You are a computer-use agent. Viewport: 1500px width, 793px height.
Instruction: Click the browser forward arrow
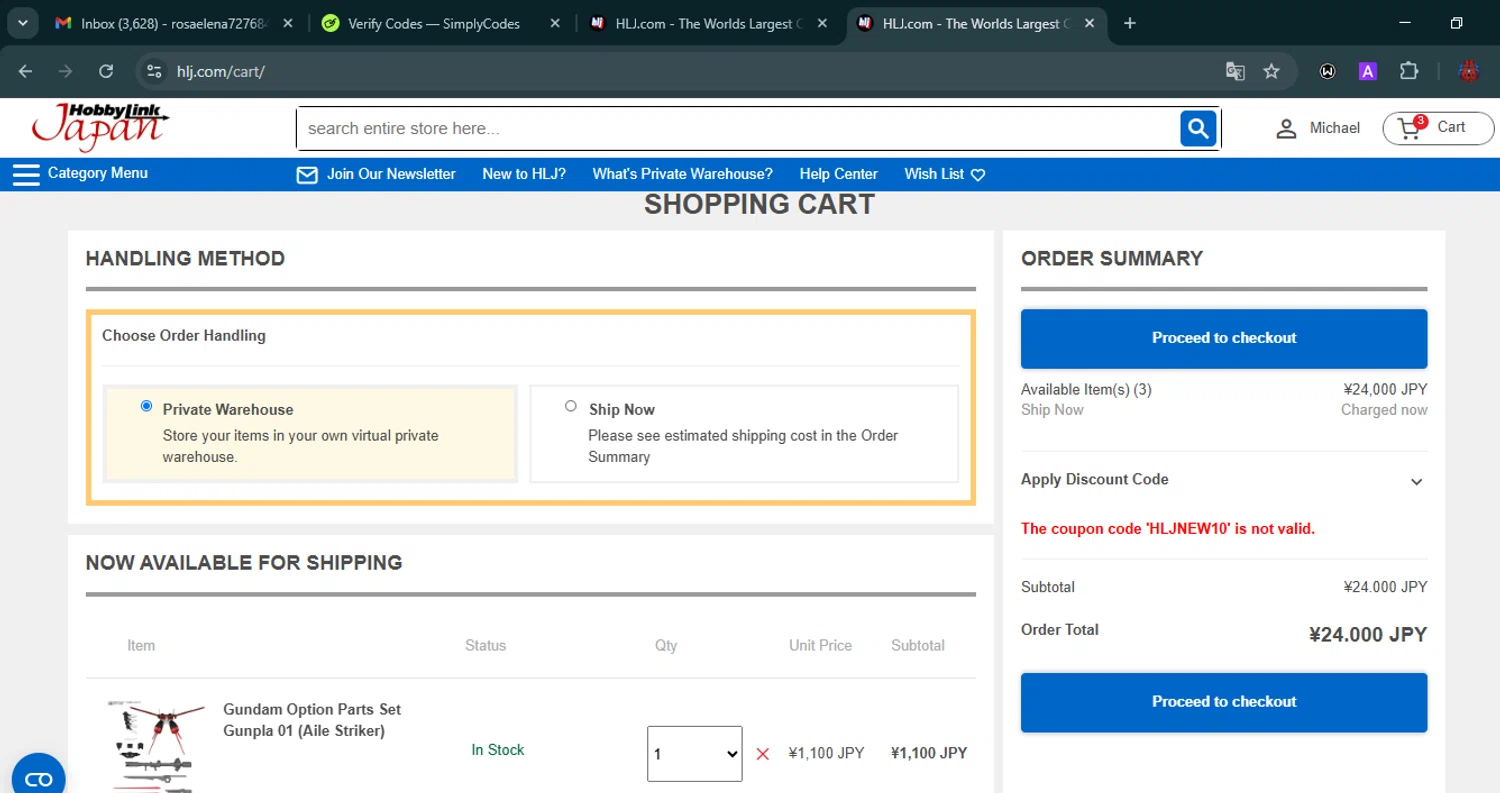coord(66,71)
